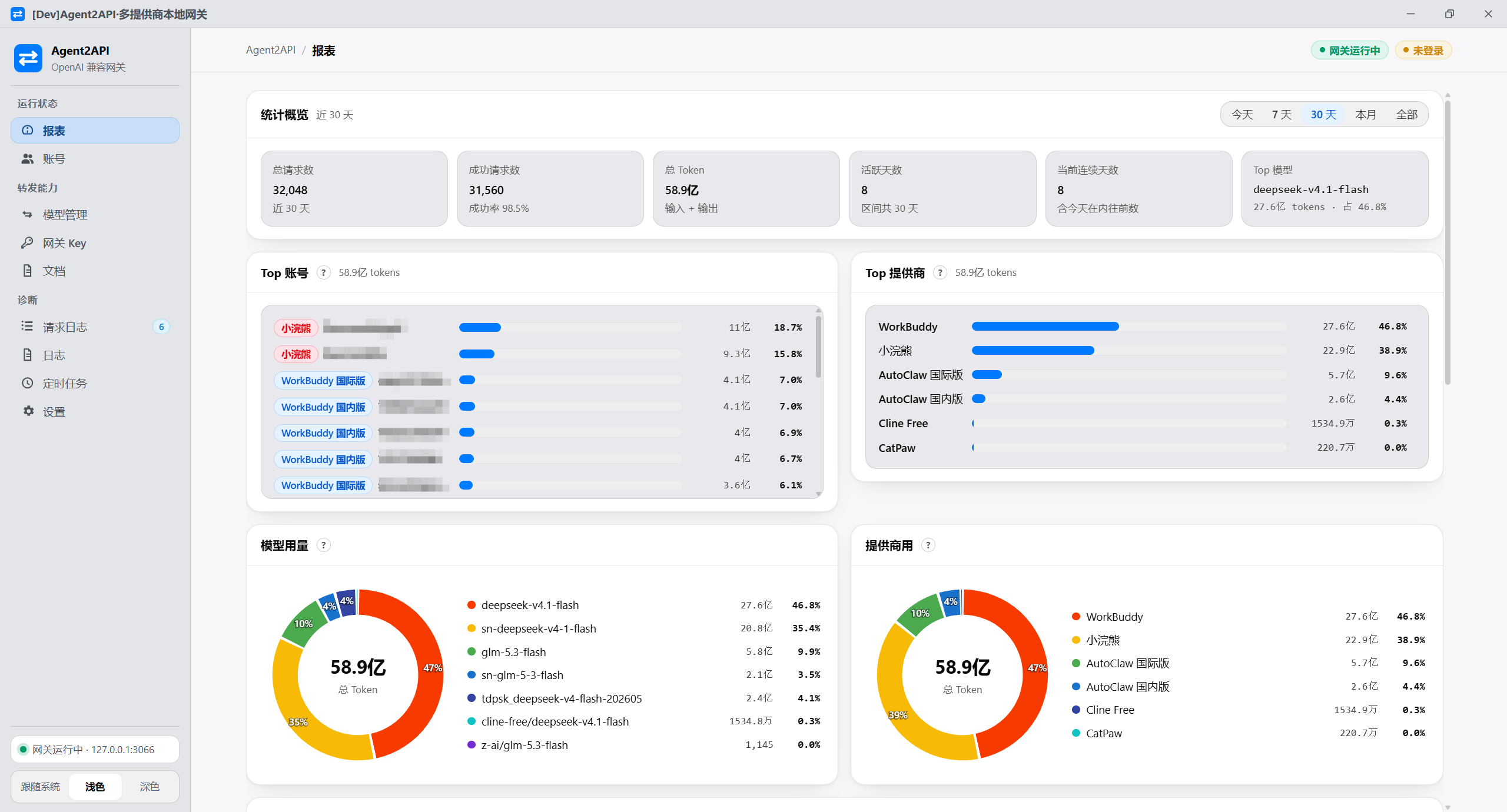1507x812 pixels.
Task: Click the 定时任务 clock icon
Action: pos(28,383)
